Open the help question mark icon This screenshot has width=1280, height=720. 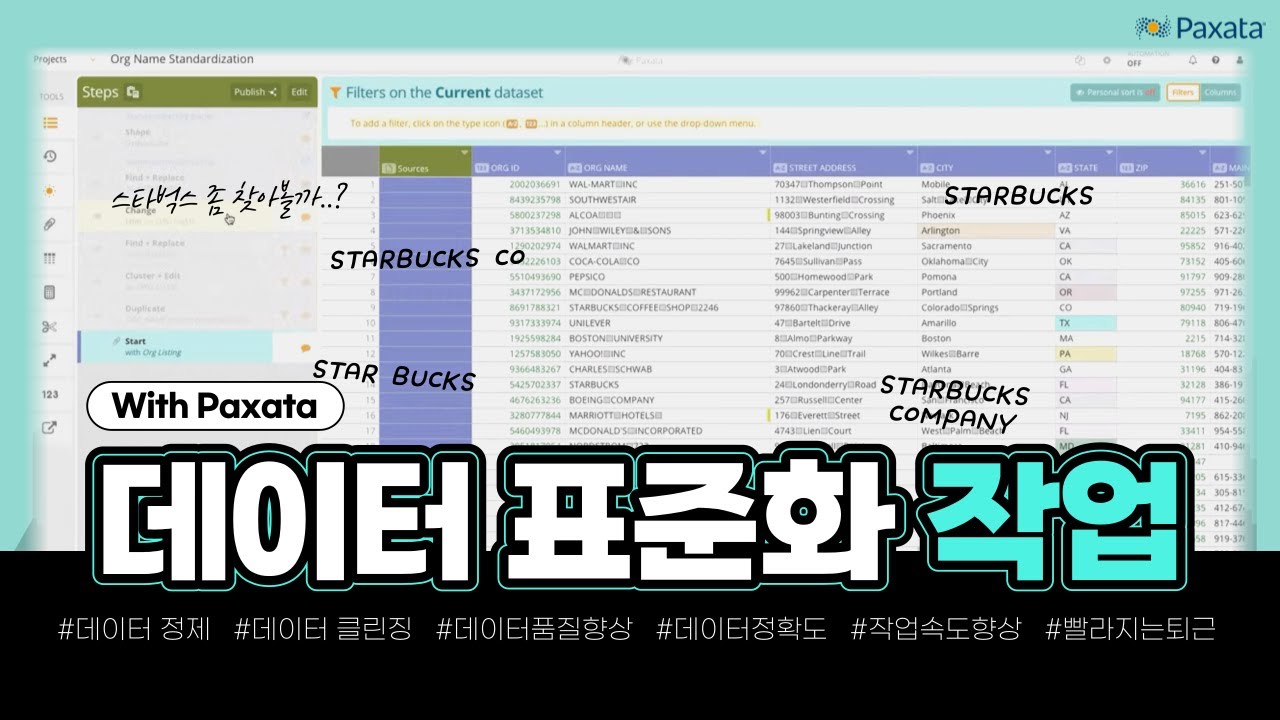tap(1216, 60)
